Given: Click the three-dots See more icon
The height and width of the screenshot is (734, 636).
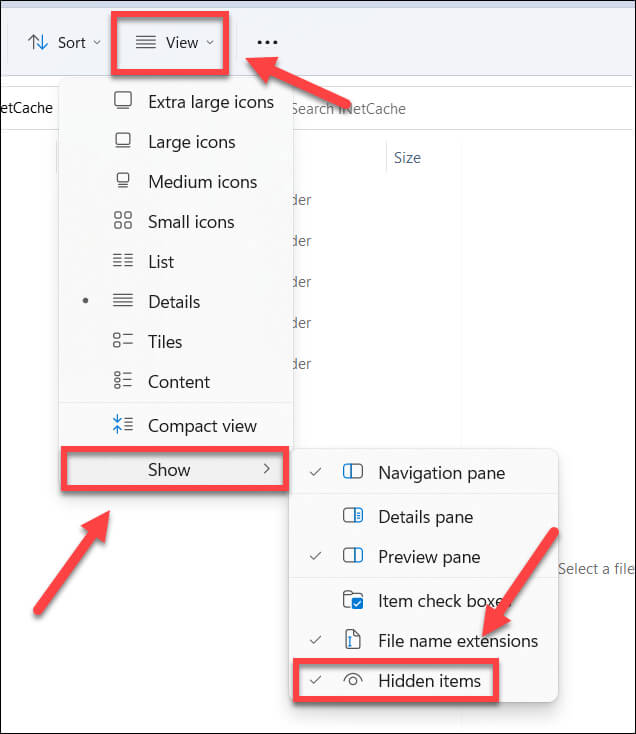Looking at the screenshot, I should pos(267,43).
